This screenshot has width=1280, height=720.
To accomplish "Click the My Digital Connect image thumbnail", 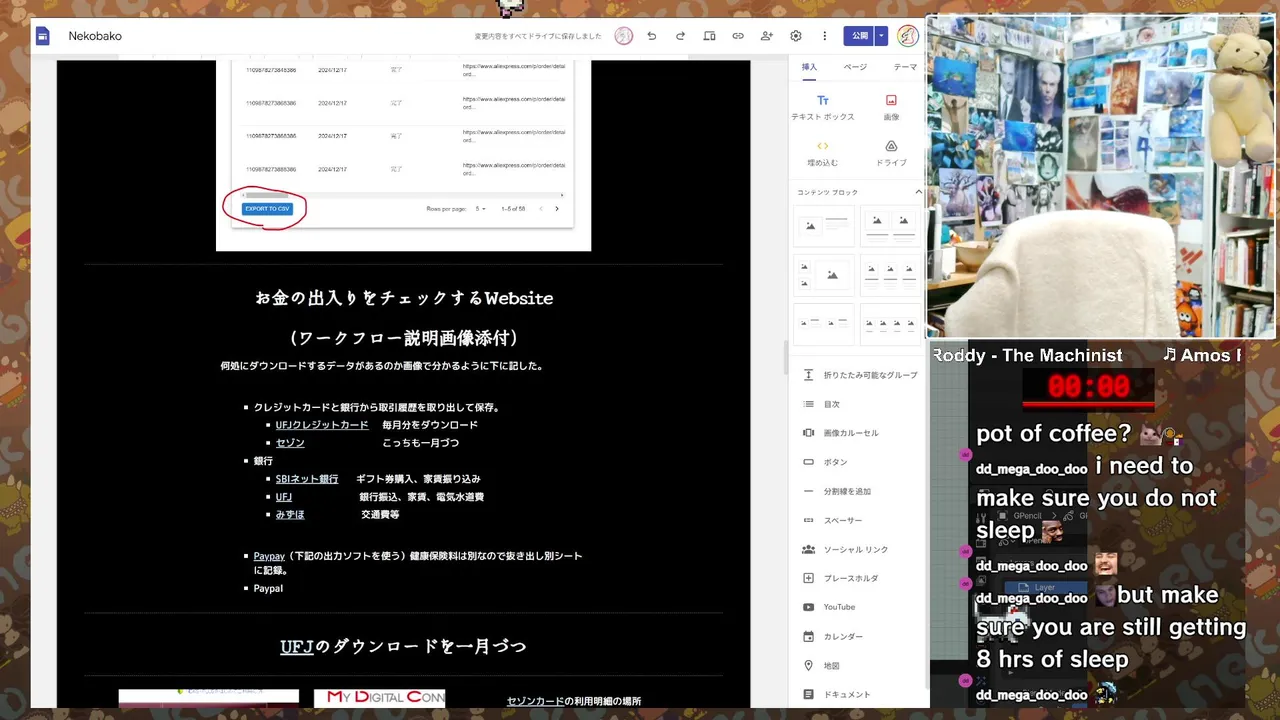I will point(379,698).
